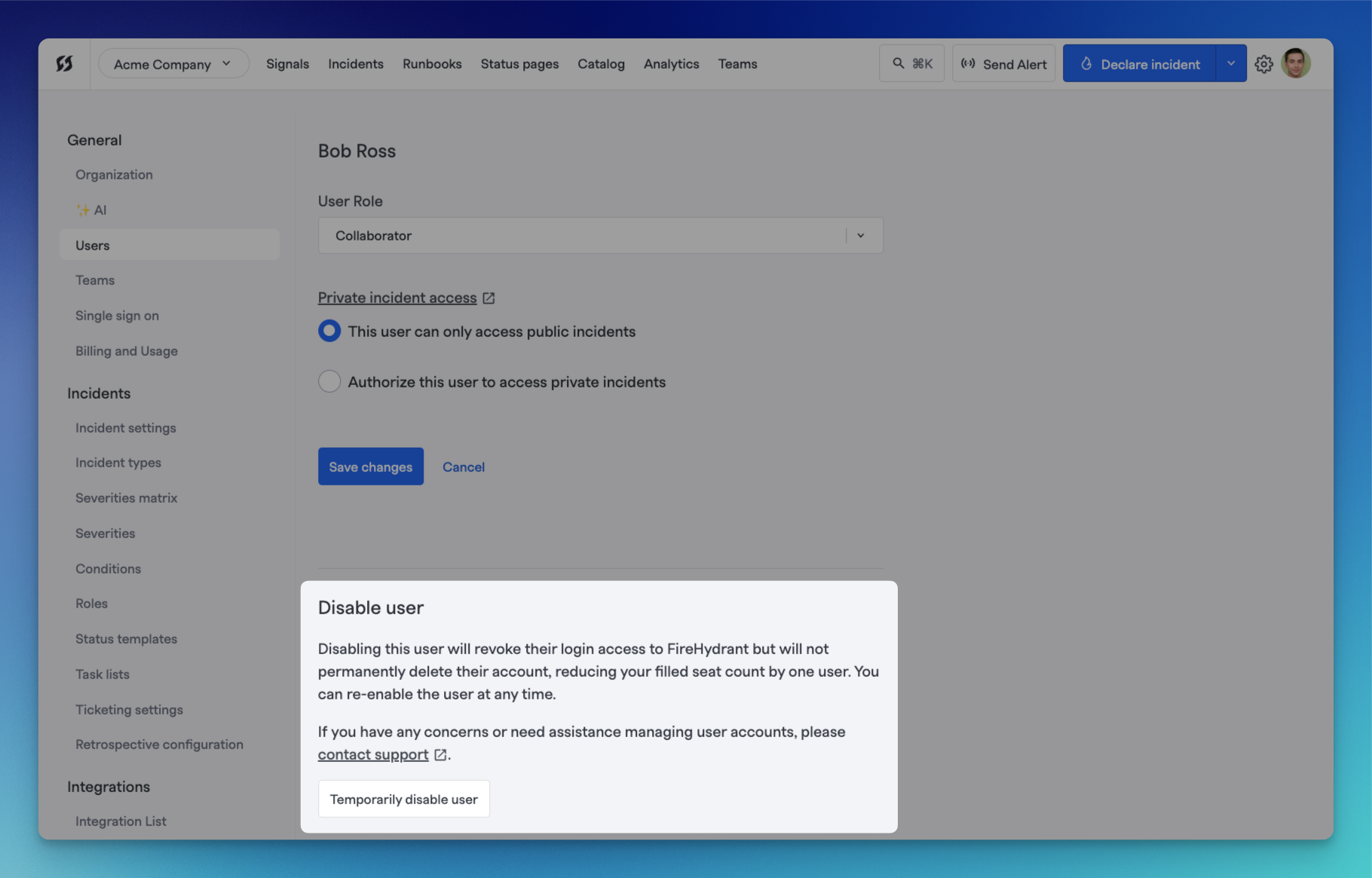Open the Catalog menu

pos(601,64)
